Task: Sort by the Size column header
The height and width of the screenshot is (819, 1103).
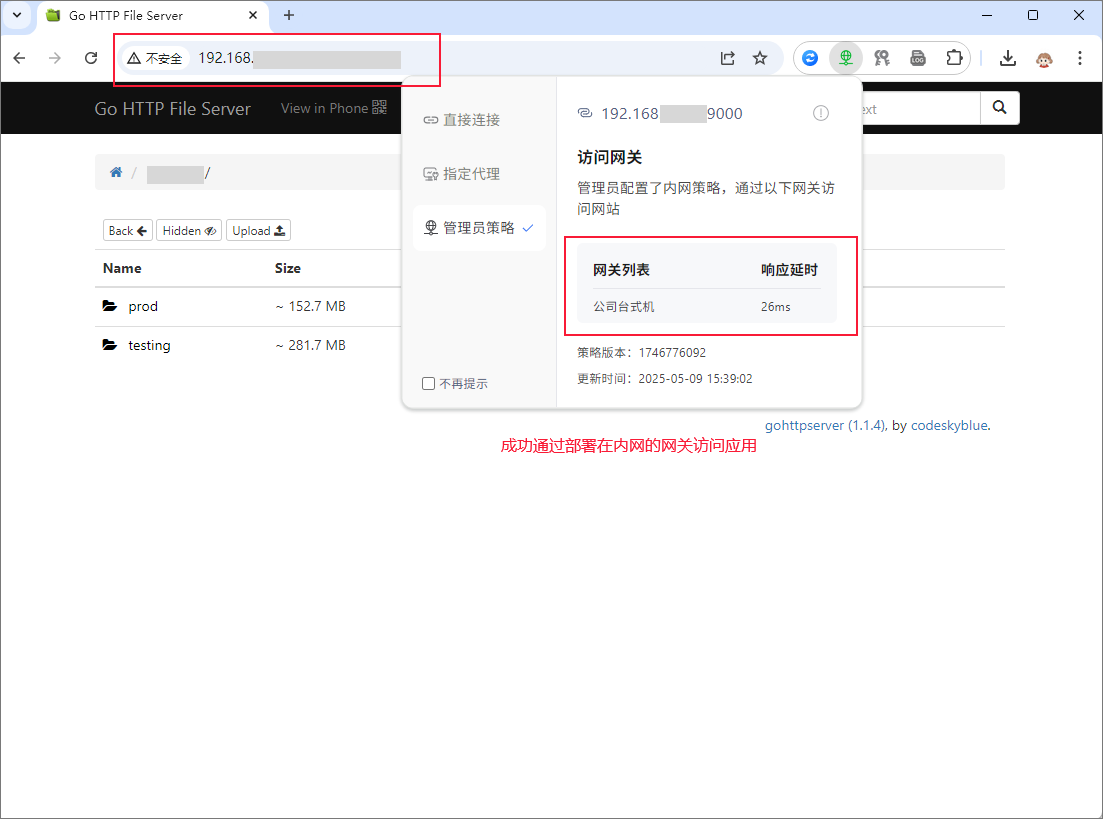Action: [x=288, y=268]
